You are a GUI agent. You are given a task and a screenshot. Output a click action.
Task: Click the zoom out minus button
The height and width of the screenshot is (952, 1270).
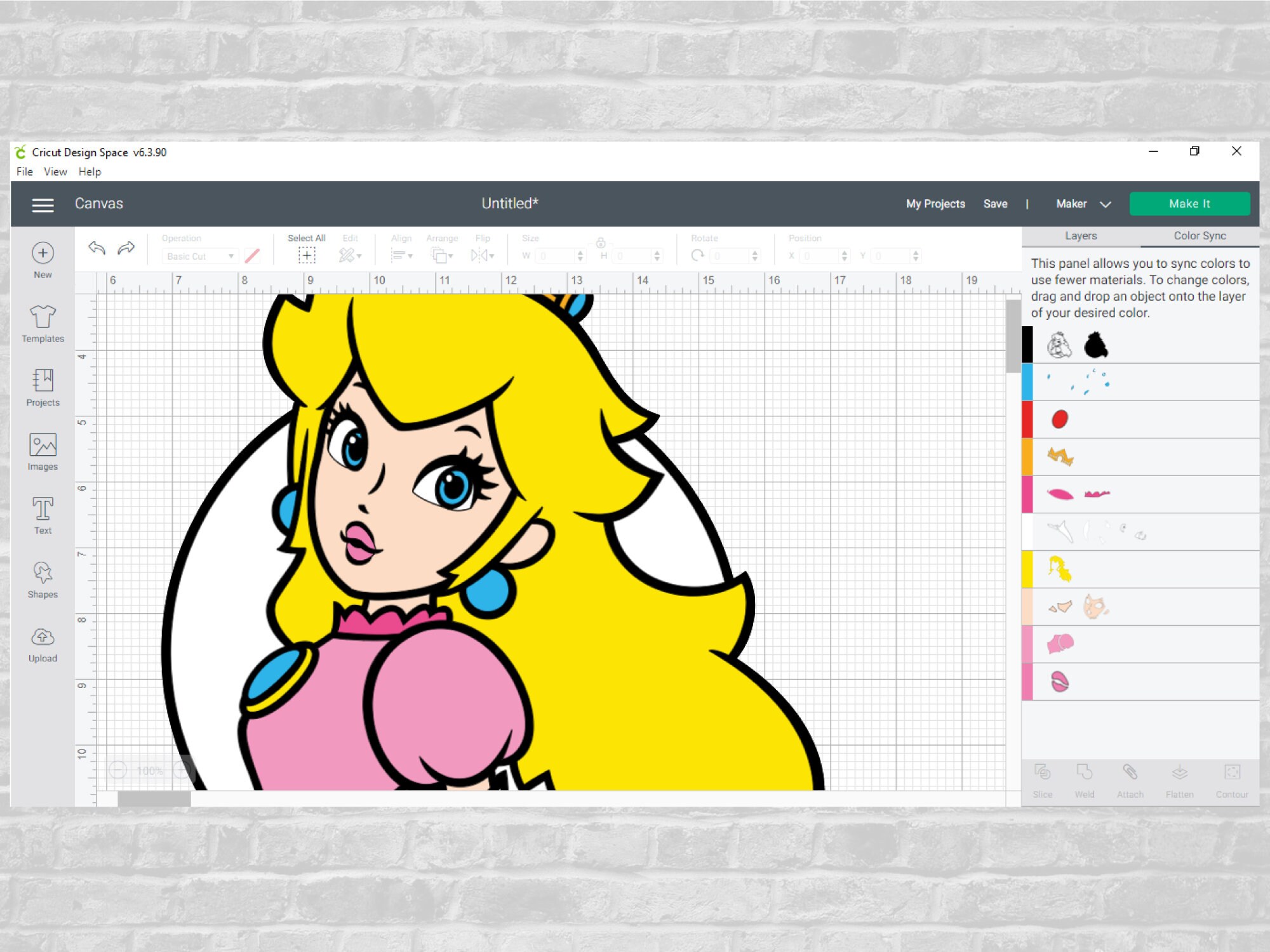[x=118, y=770]
